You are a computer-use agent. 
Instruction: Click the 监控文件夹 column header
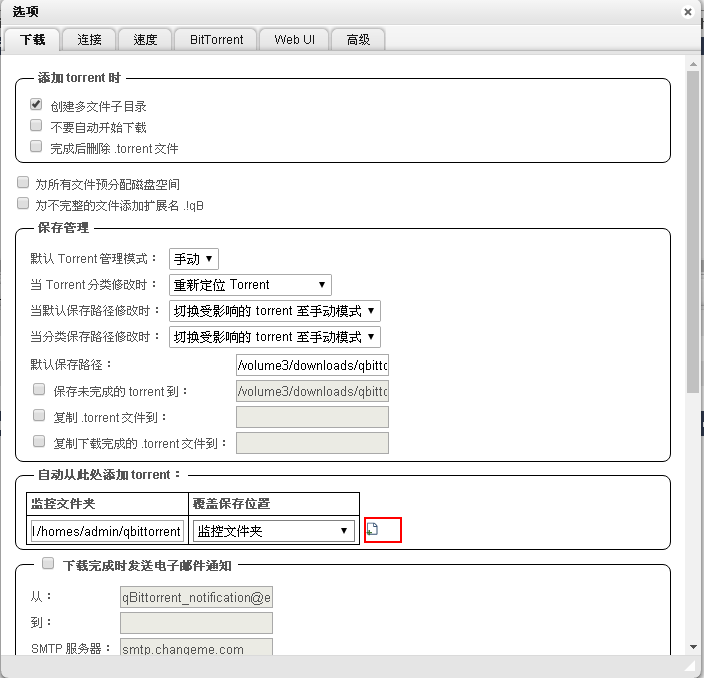pos(107,504)
